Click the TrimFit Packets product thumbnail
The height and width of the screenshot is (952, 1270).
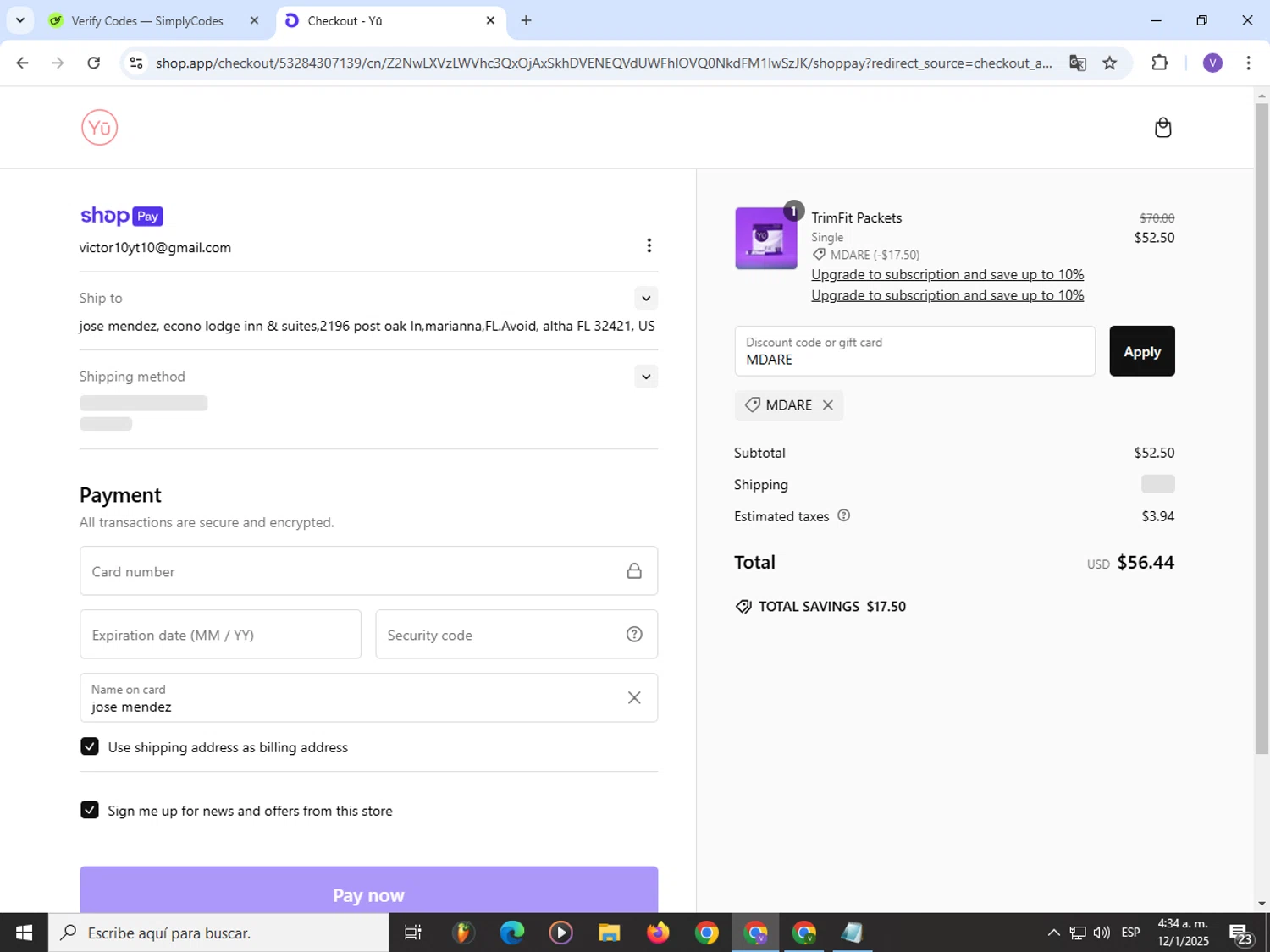point(766,239)
